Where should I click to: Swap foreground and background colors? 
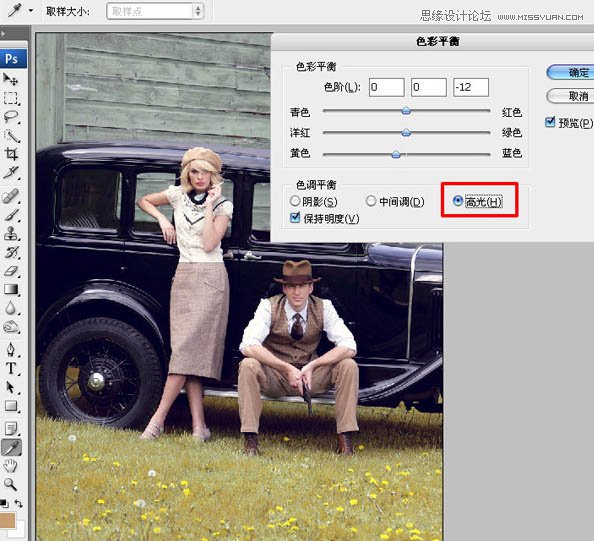click(18, 503)
